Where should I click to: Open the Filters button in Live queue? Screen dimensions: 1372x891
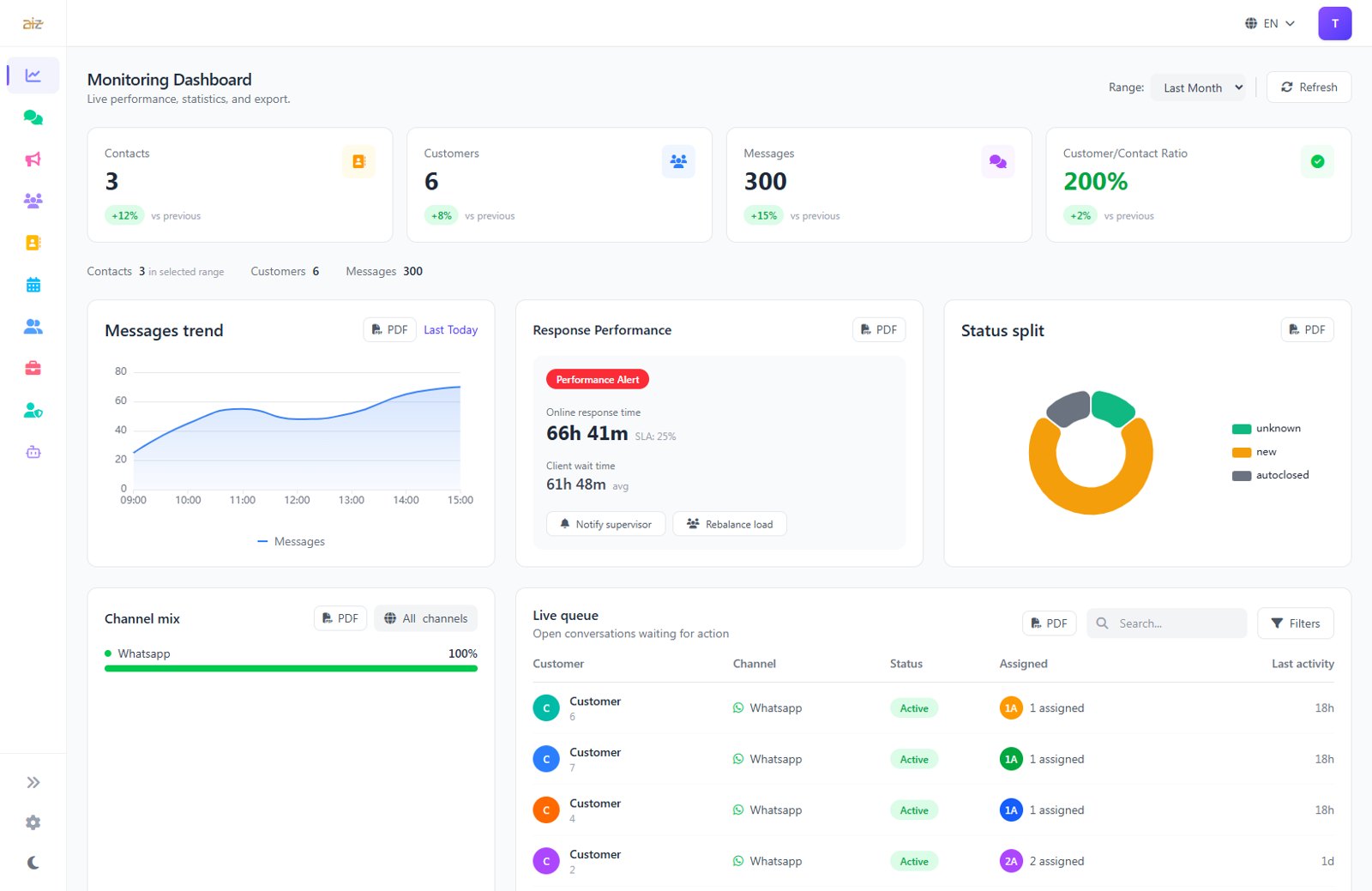1295,623
